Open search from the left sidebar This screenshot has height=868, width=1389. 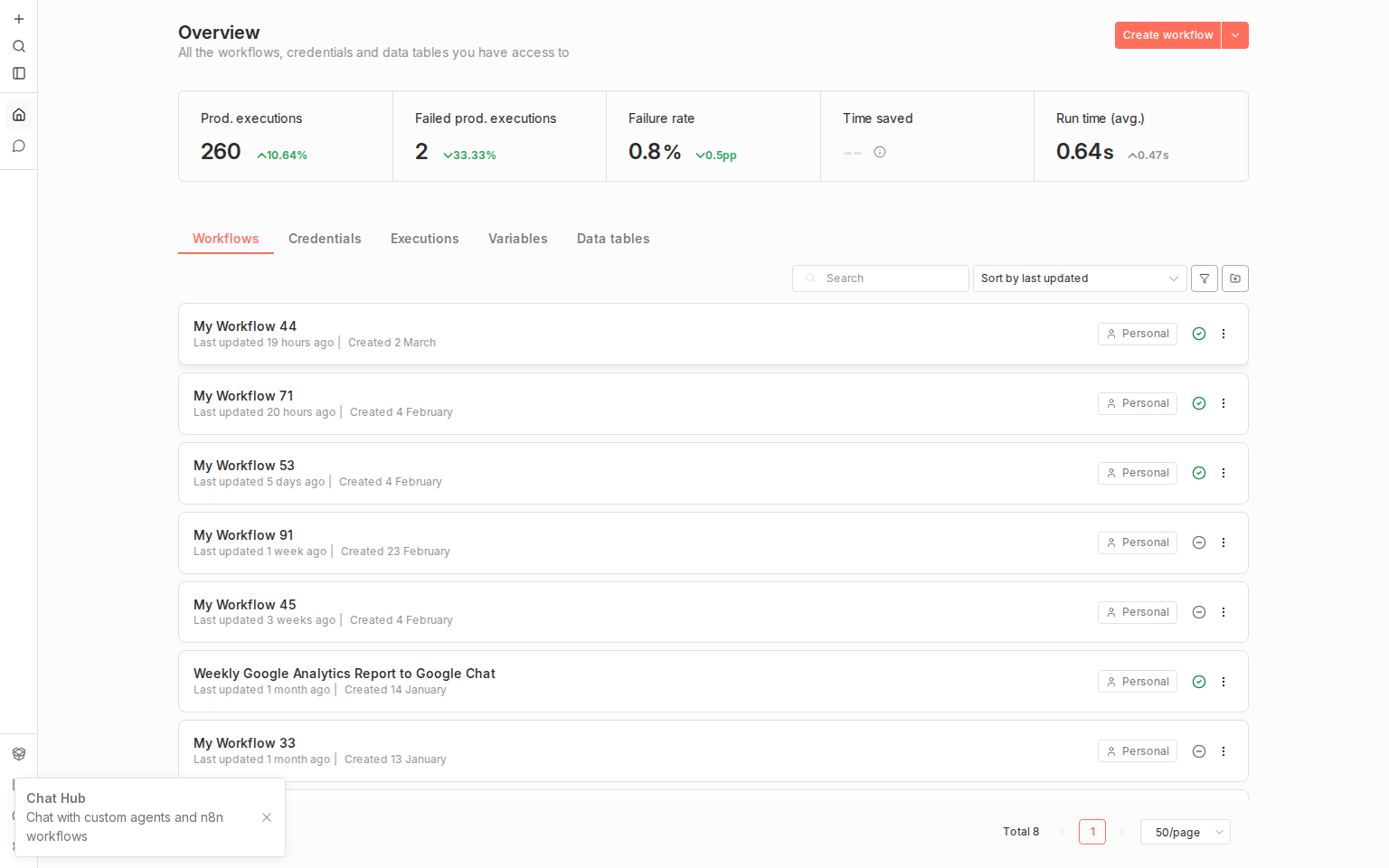19,46
